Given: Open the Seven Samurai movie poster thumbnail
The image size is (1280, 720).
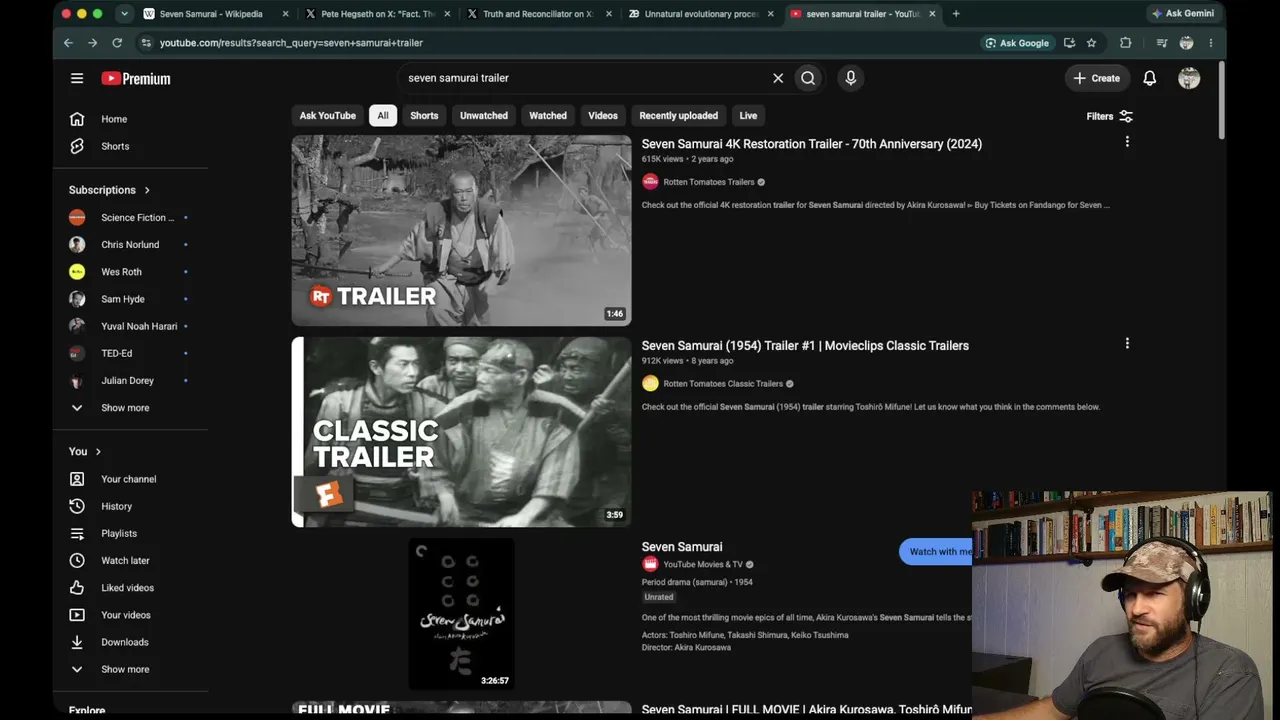Looking at the screenshot, I should [x=461, y=614].
